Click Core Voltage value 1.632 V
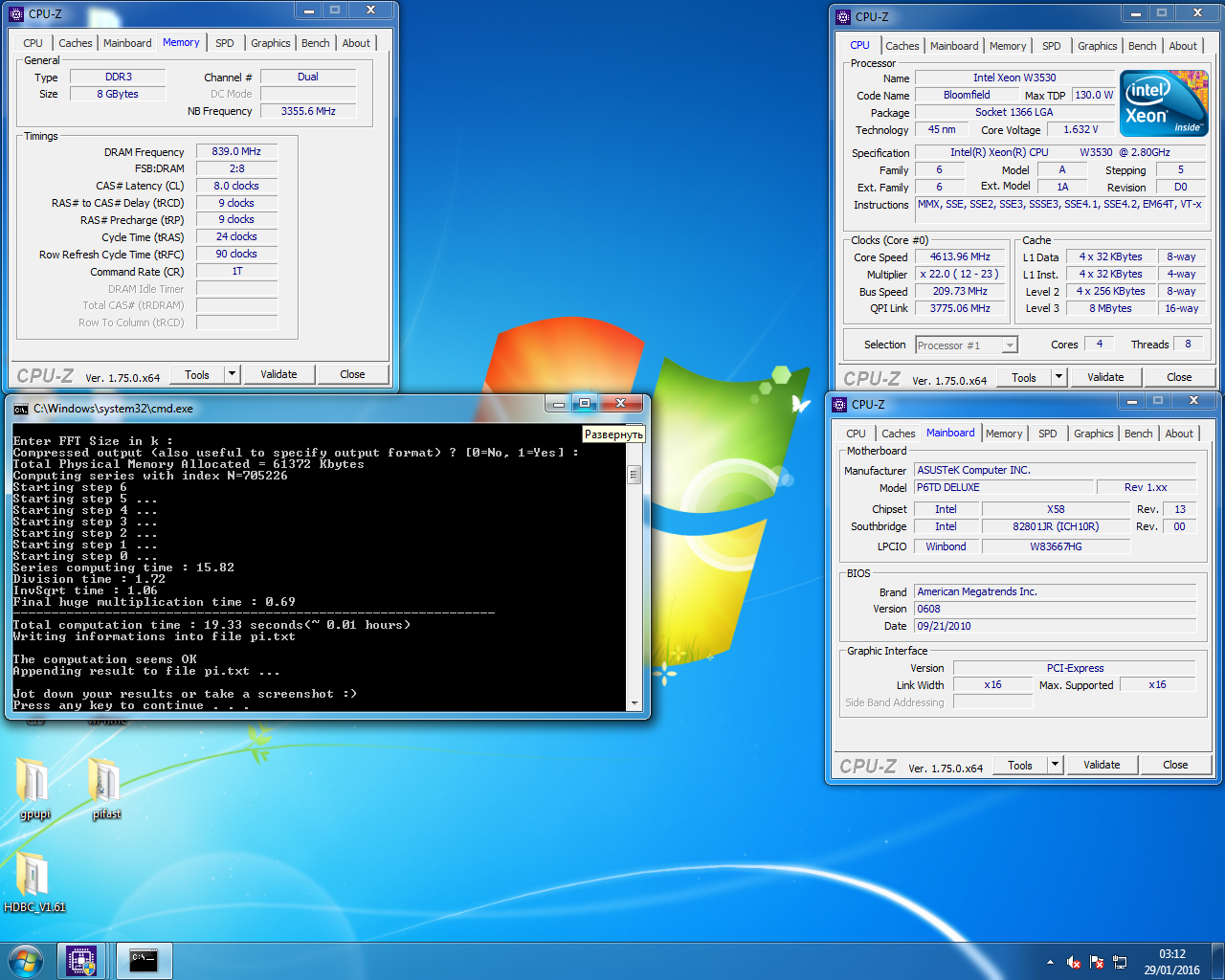This screenshot has height=980, width=1225. 1081,129
